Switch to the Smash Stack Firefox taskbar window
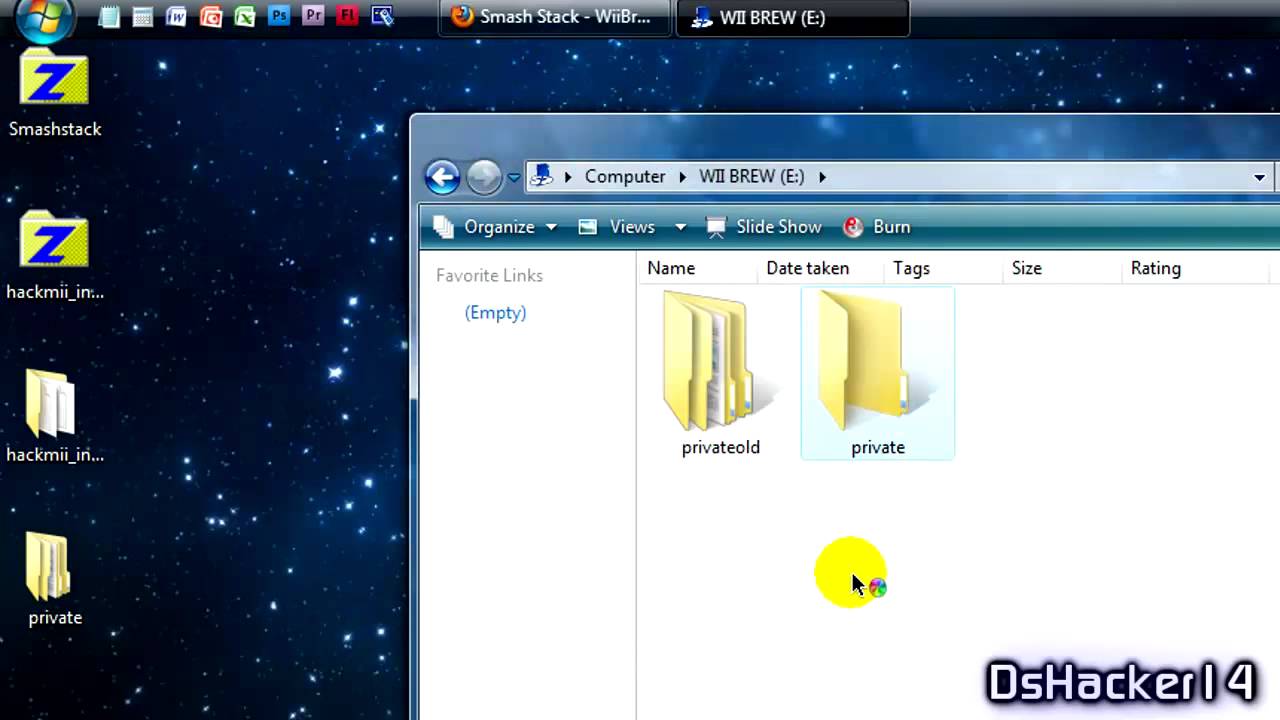 coord(556,18)
